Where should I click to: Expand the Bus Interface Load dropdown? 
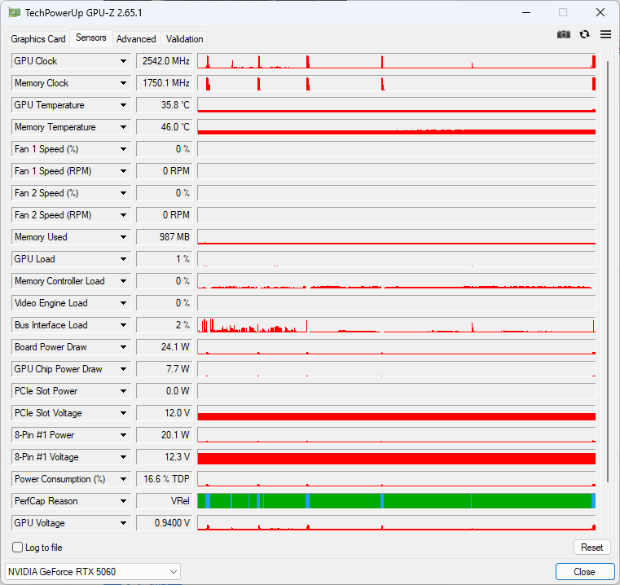click(123, 325)
